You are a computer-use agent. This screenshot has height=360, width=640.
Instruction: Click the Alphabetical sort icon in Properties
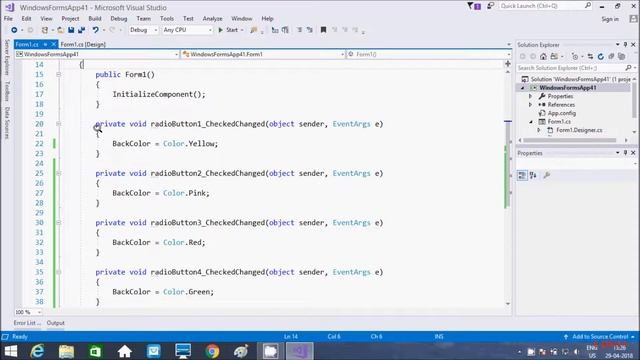[533, 176]
